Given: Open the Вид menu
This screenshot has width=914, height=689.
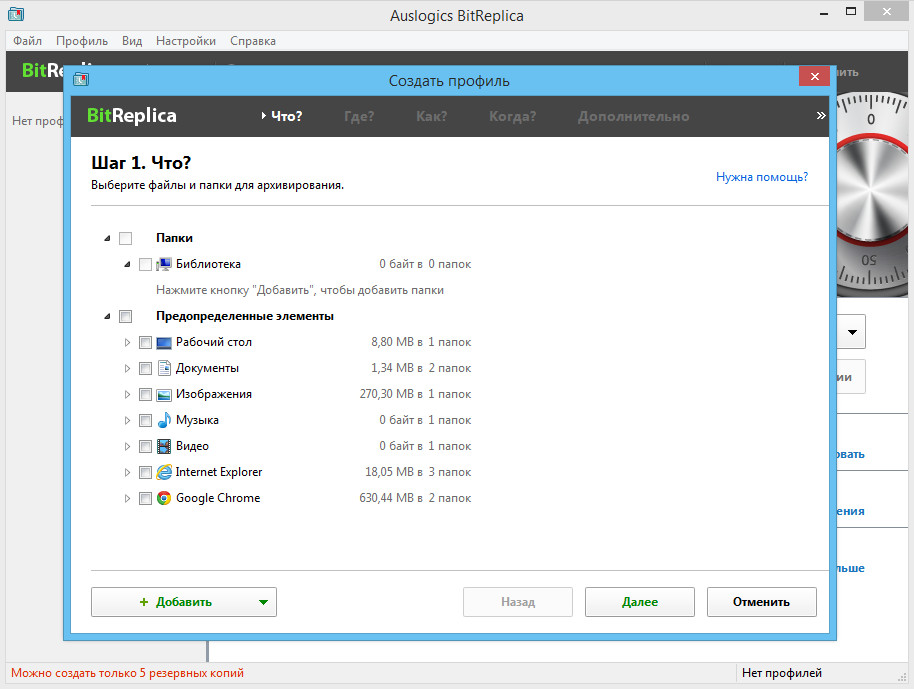Looking at the screenshot, I should [x=132, y=41].
